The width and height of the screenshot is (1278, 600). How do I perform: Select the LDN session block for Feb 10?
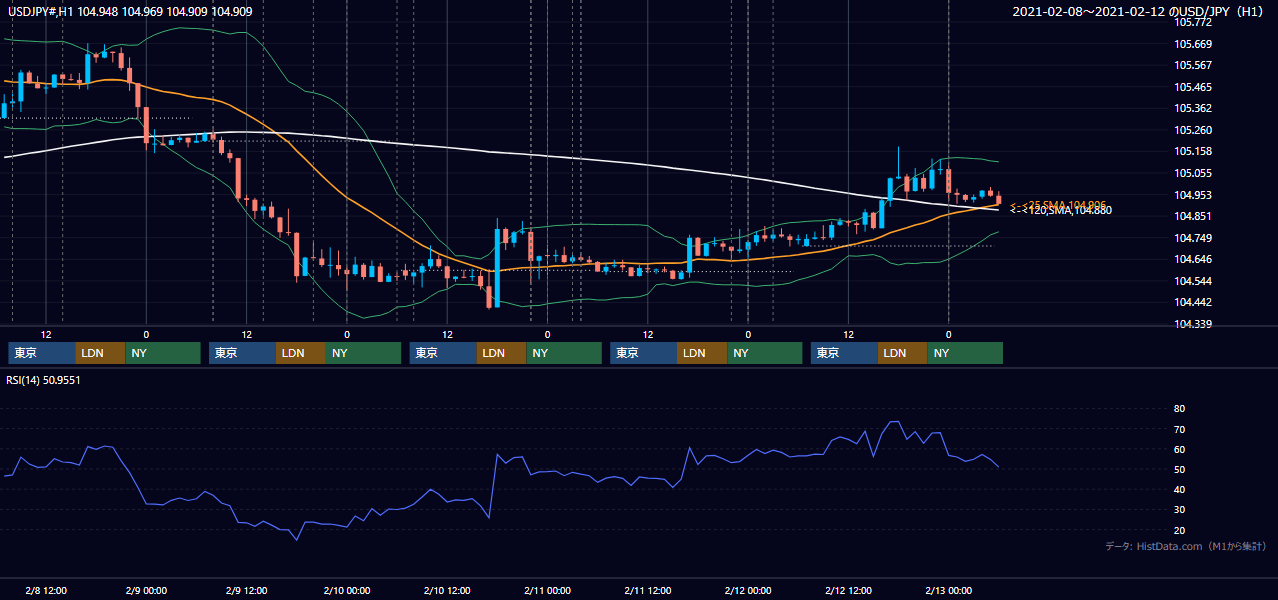[x=502, y=353]
